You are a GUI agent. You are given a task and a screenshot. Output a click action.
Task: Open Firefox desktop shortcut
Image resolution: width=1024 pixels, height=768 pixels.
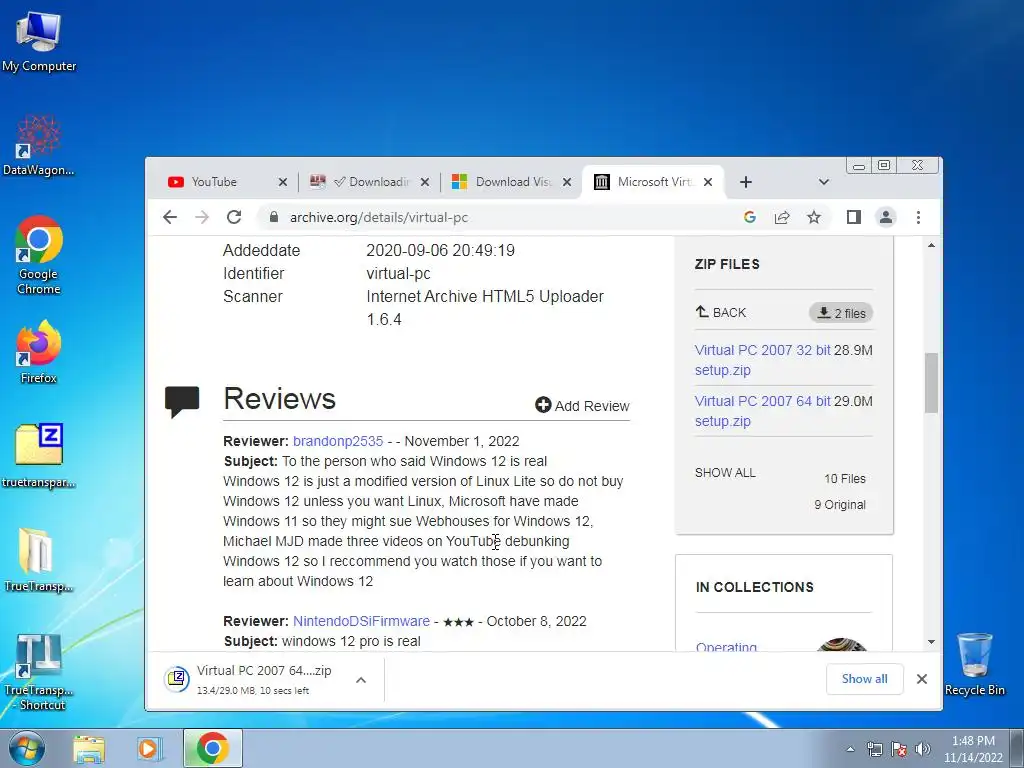point(39,351)
